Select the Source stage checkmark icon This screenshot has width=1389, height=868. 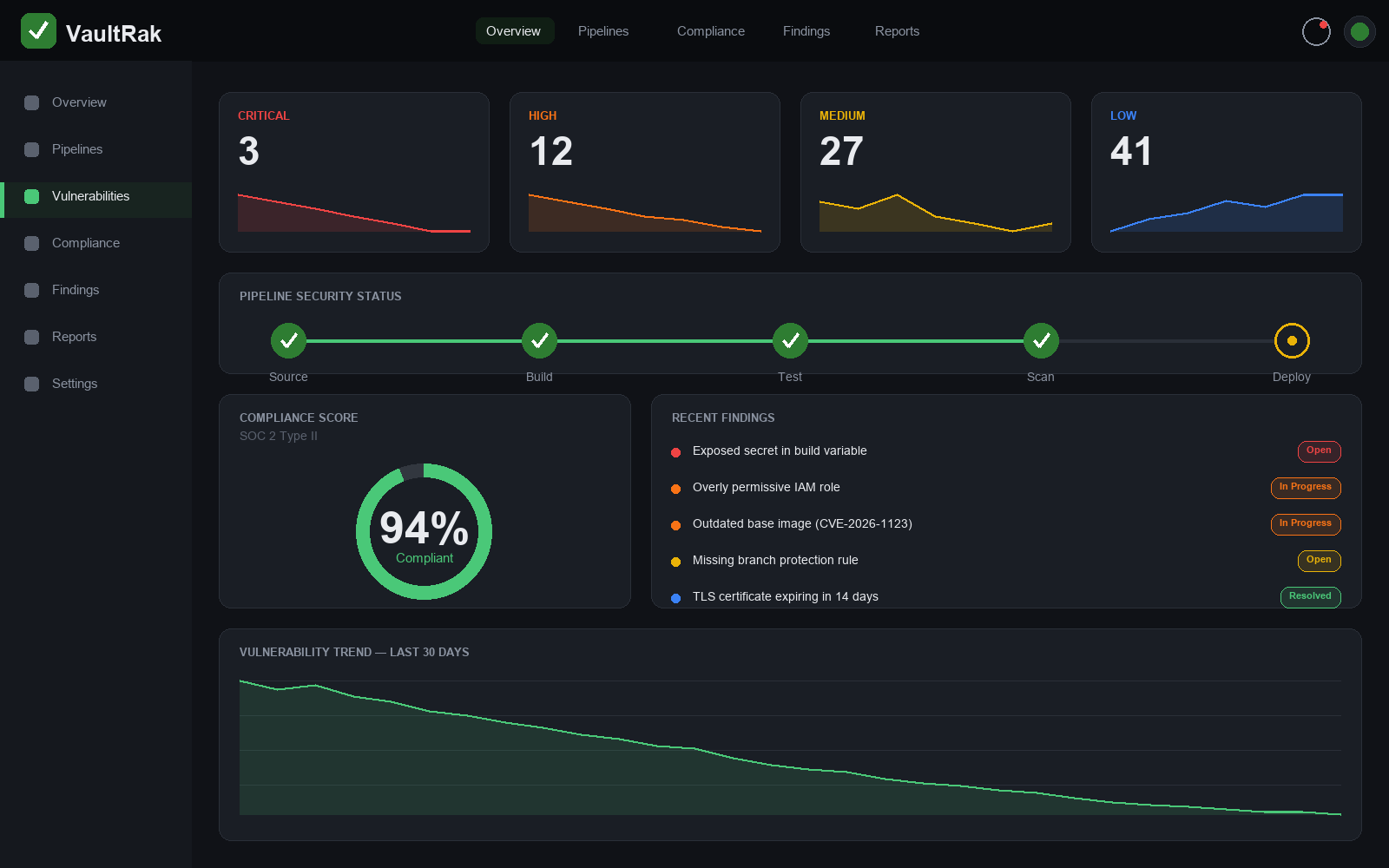pos(288,340)
